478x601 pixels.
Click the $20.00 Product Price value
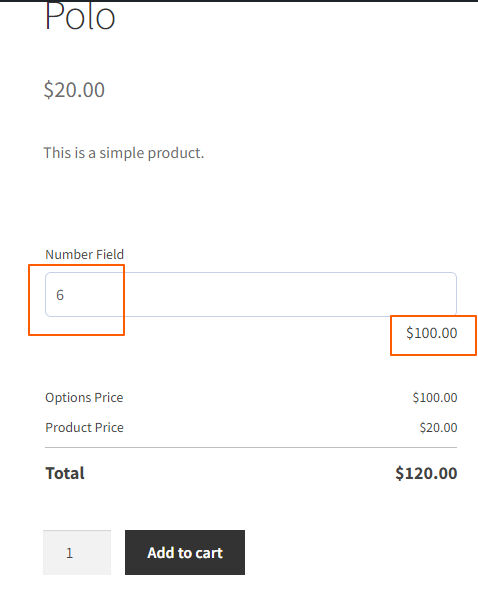[438, 427]
